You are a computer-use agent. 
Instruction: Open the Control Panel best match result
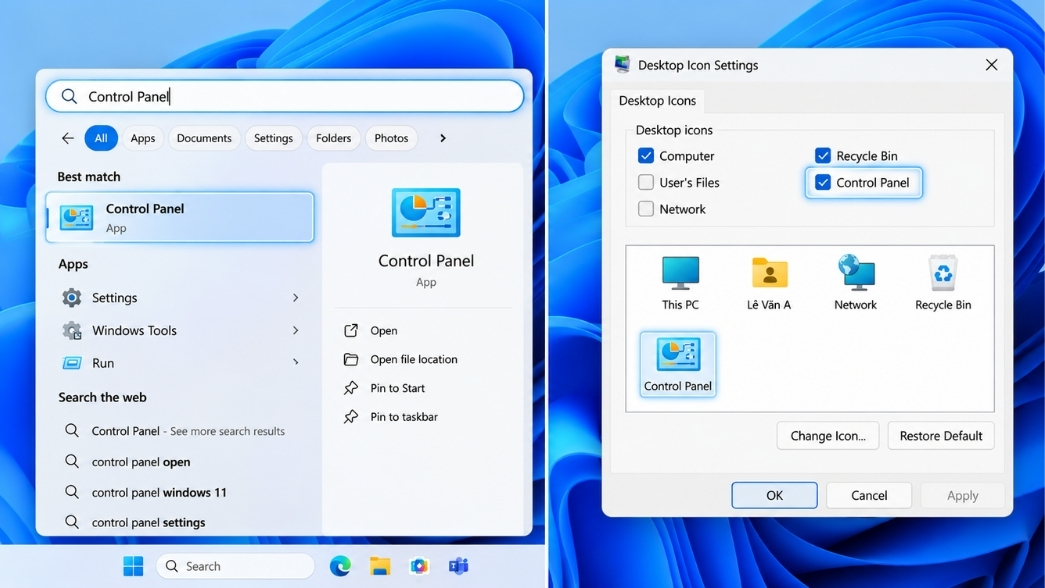click(180, 217)
